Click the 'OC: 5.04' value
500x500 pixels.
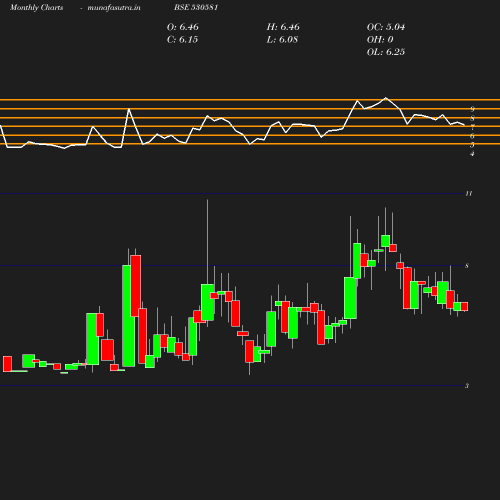click(x=386, y=27)
